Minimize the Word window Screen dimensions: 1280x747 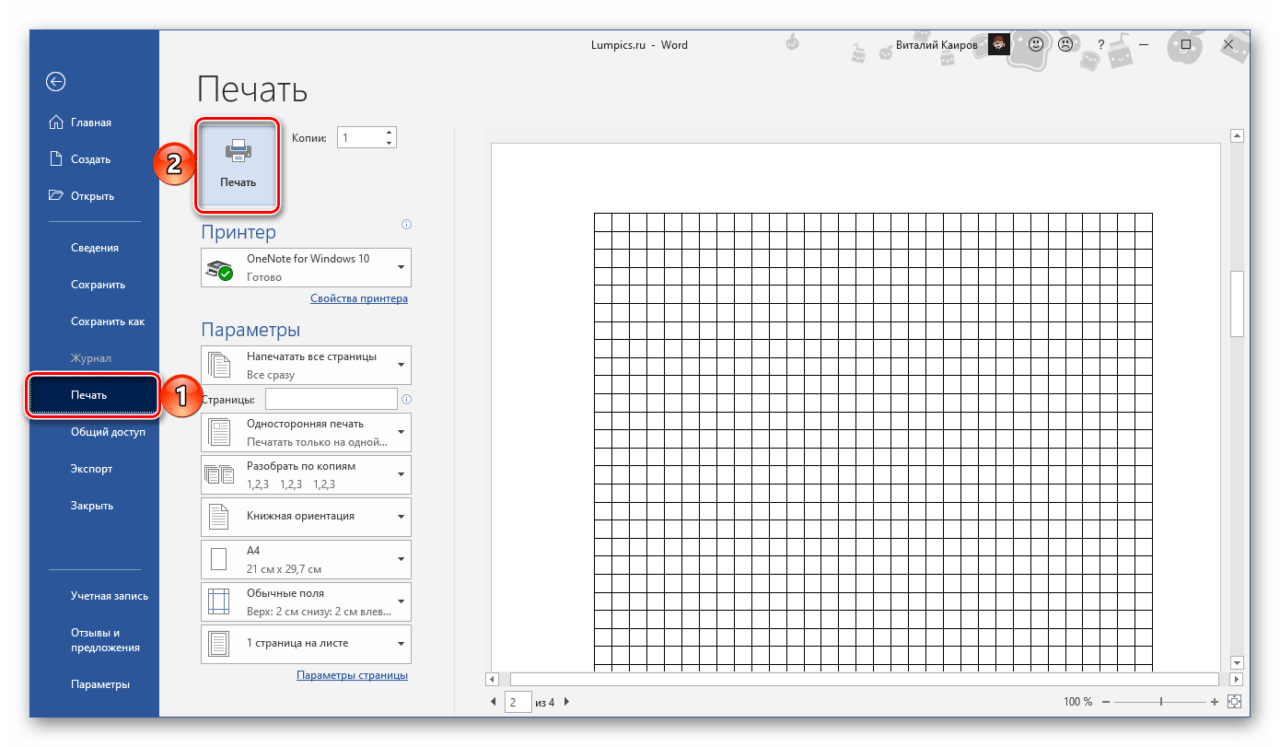1143,45
